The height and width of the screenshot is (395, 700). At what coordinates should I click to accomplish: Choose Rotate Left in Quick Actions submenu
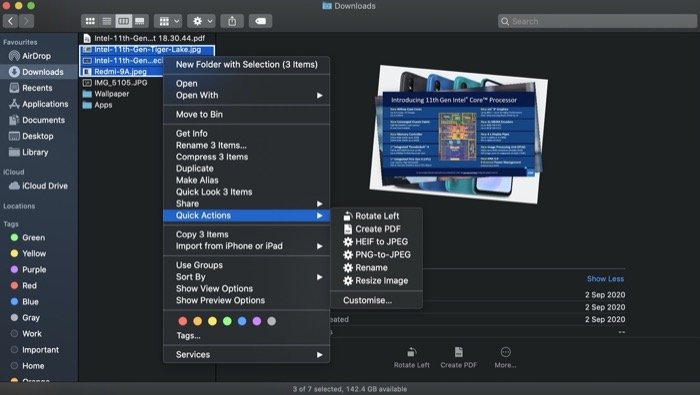coord(376,216)
